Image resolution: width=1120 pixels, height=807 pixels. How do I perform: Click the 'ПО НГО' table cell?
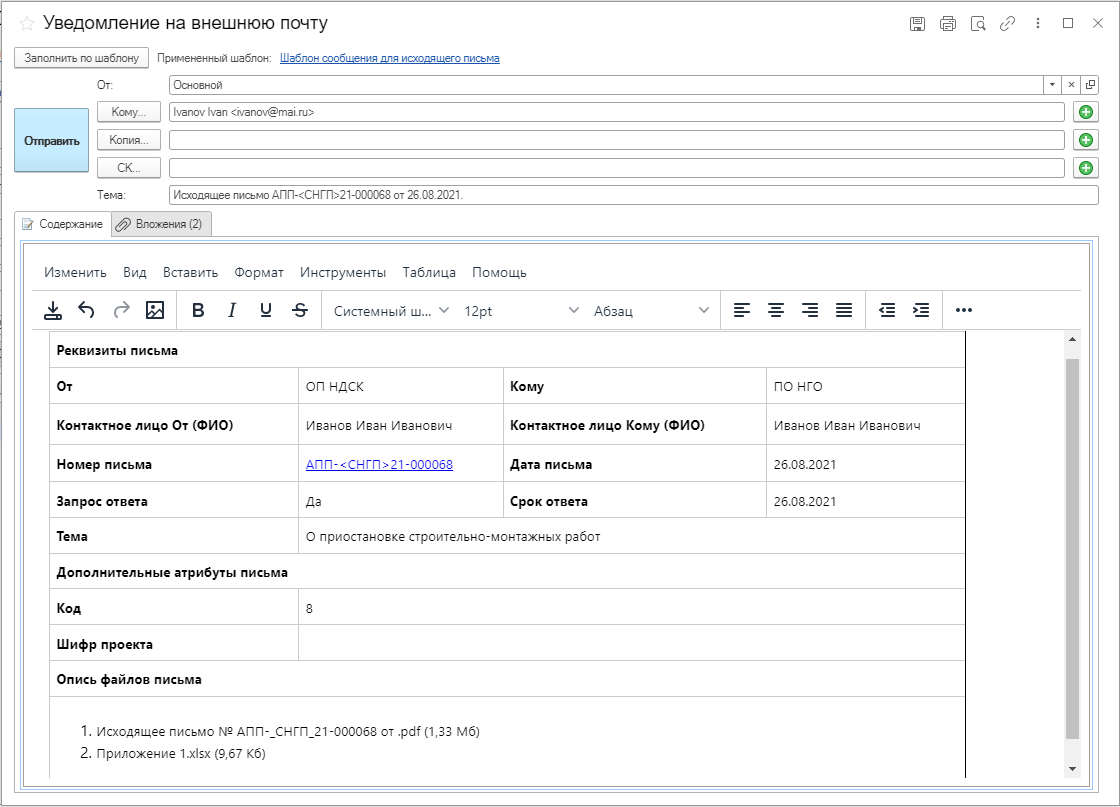[x=865, y=386]
